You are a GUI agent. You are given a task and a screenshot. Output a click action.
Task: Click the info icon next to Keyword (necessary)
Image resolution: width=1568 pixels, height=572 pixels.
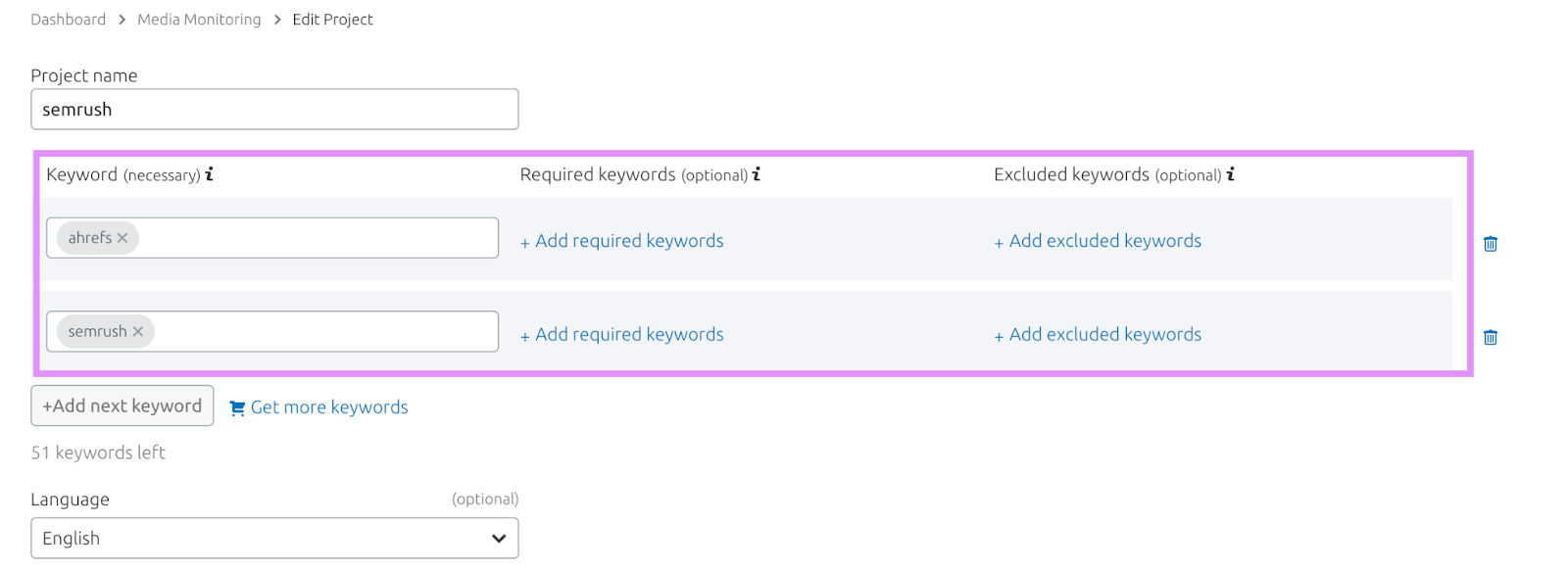click(x=209, y=174)
